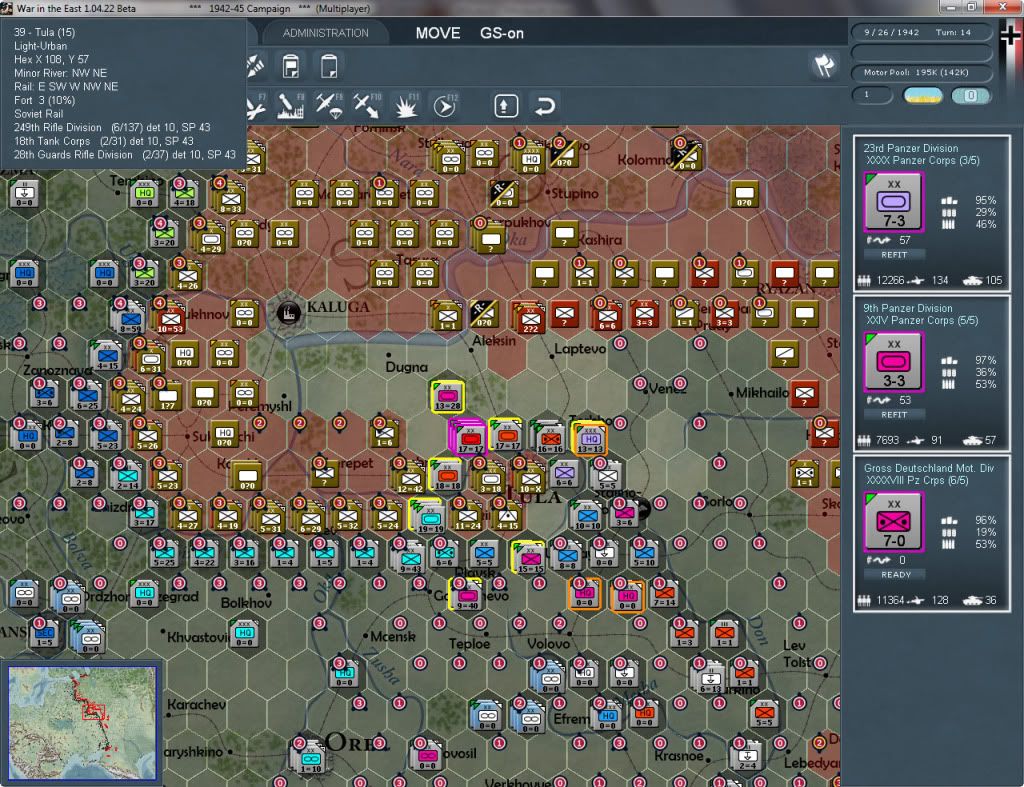1024x787 pixels.
Task: Click the save-game disk icon with flag
Action: (291, 67)
